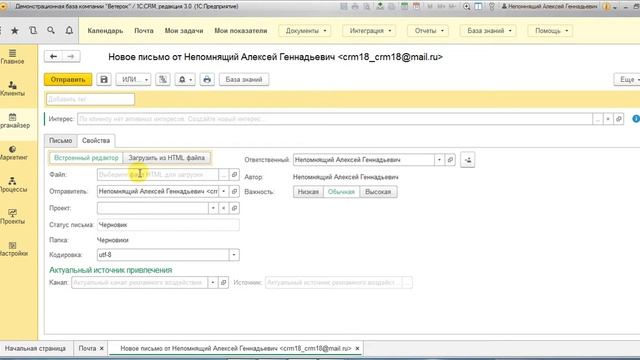Expand the Интерес dropdown arrow
The image size is (640, 360).
(x=608, y=119)
